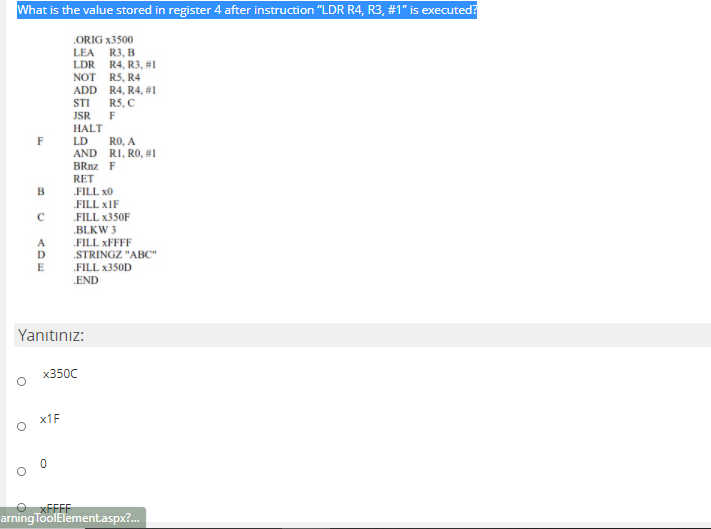Click the 'LD R0, A' line labeled F
This screenshot has width=711, height=529.
click(x=104, y=141)
